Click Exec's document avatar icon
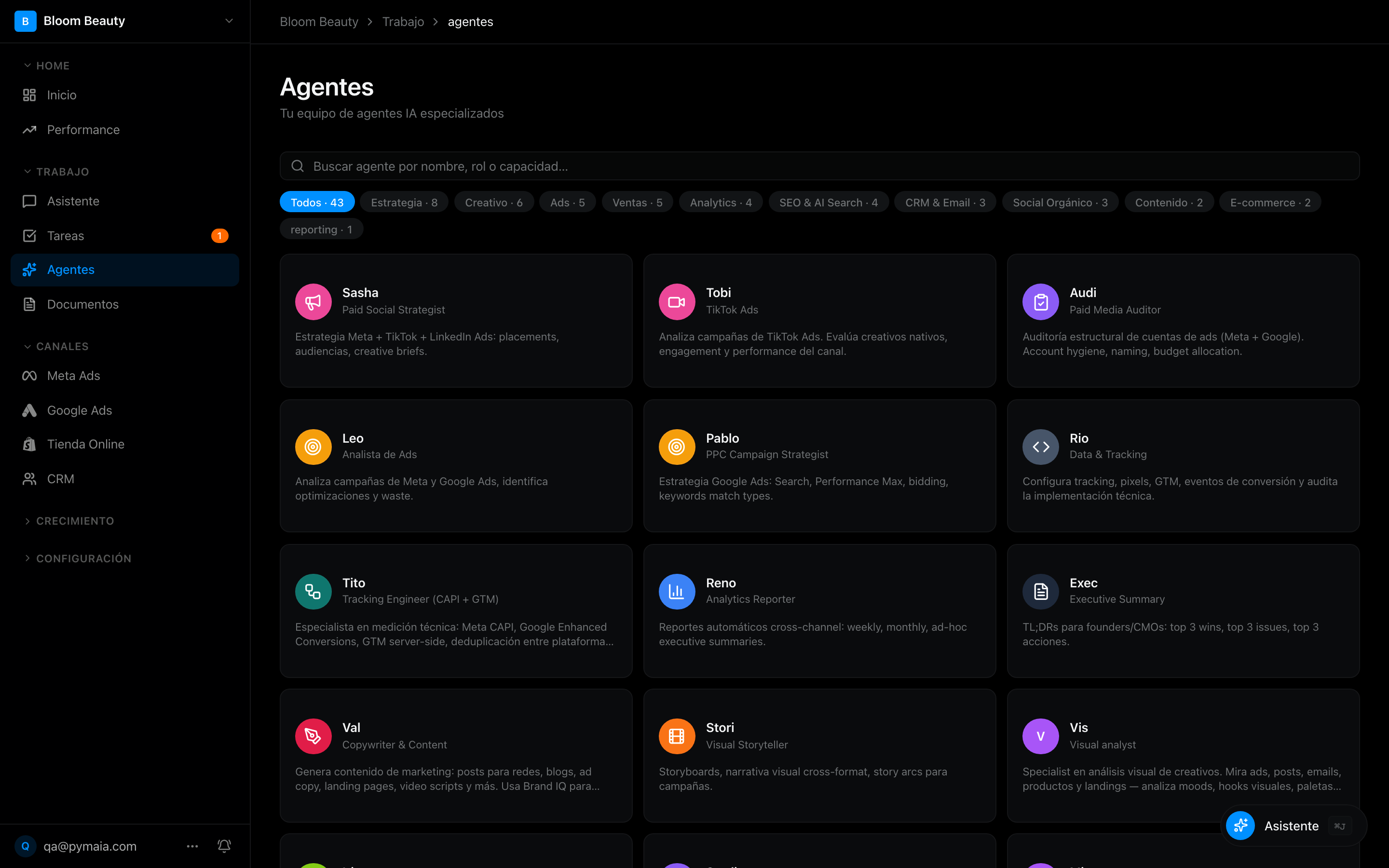The width and height of the screenshot is (1389, 868). pos(1041,591)
